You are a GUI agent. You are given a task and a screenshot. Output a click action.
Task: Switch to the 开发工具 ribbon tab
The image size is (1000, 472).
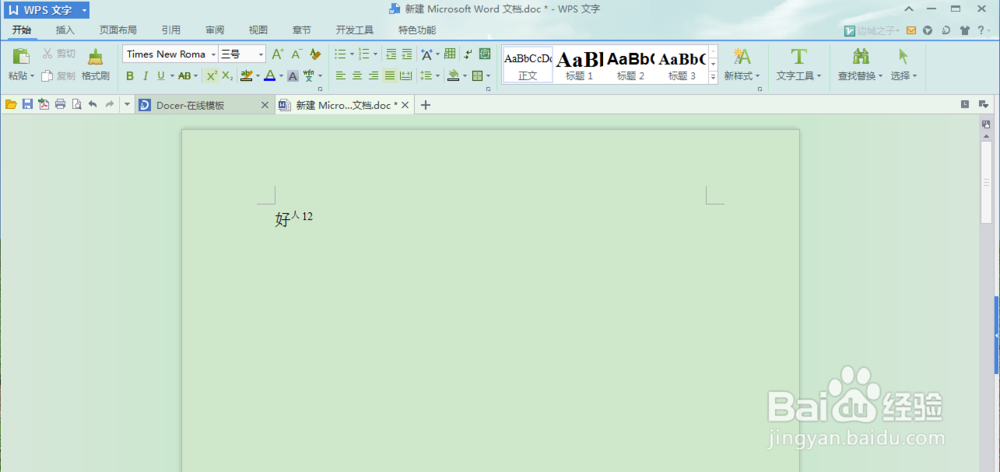(x=355, y=30)
